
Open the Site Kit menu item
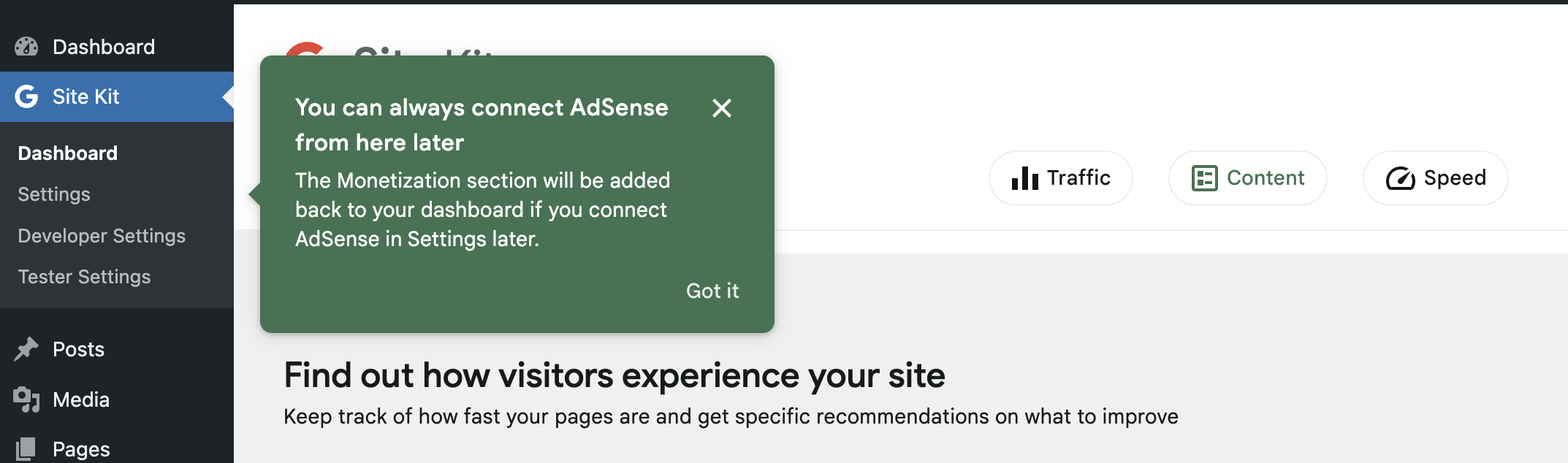point(88,96)
